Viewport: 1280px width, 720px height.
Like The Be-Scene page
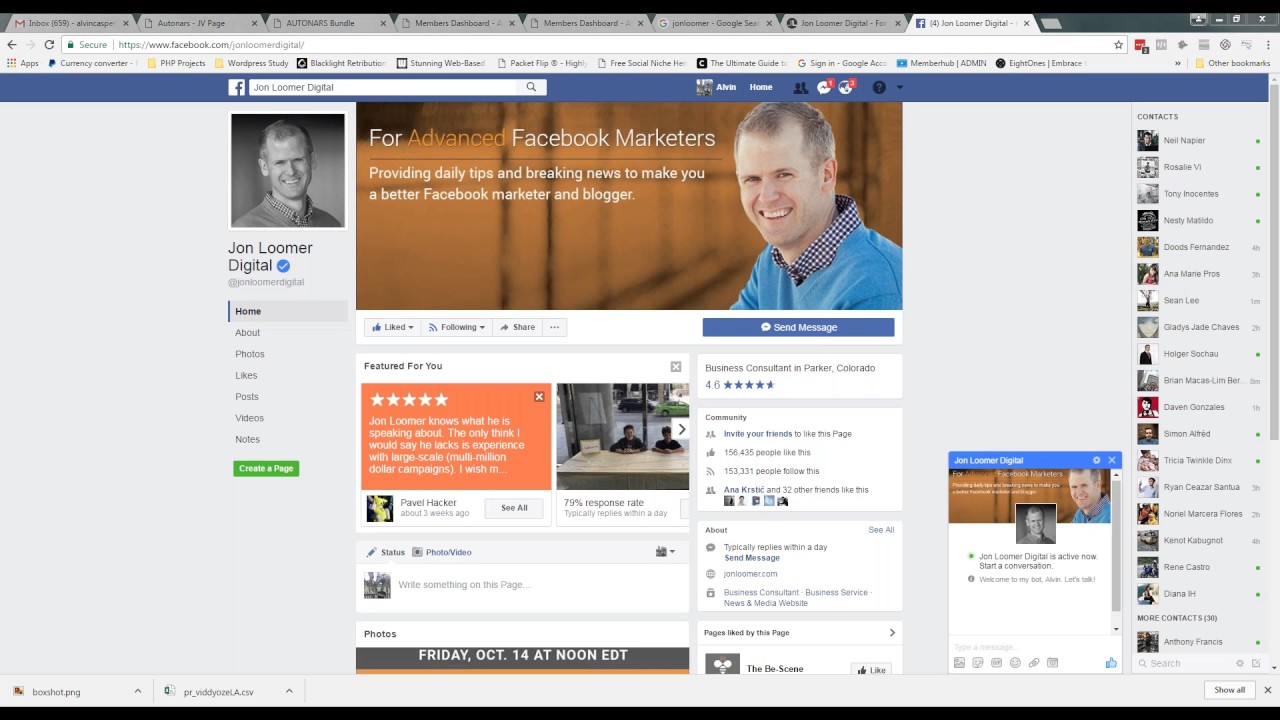871,670
